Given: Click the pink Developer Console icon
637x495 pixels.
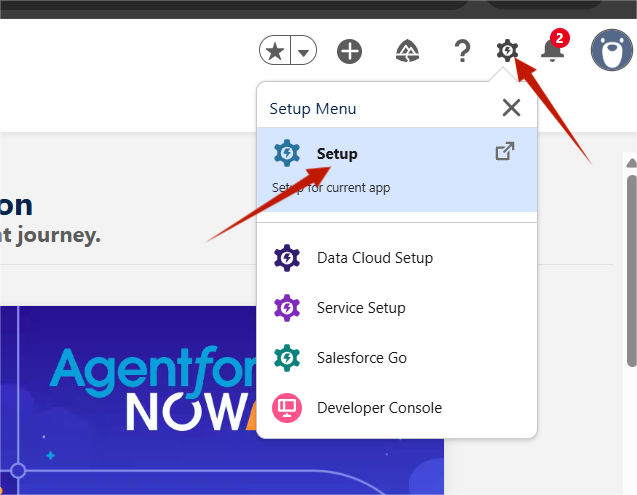Looking at the screenshot, I should (287, 408).
